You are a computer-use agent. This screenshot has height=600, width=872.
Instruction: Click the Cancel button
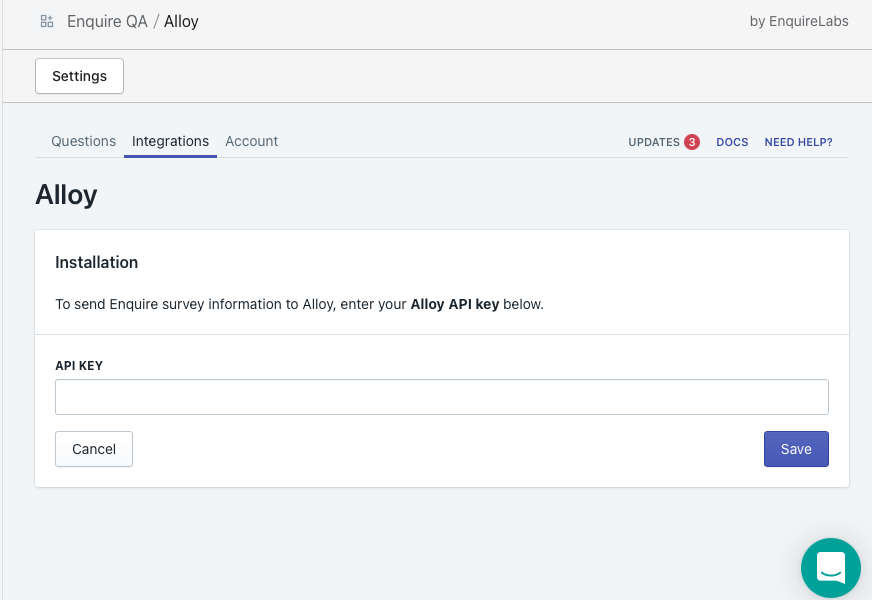pyautogui.click(x=94, y=449)
